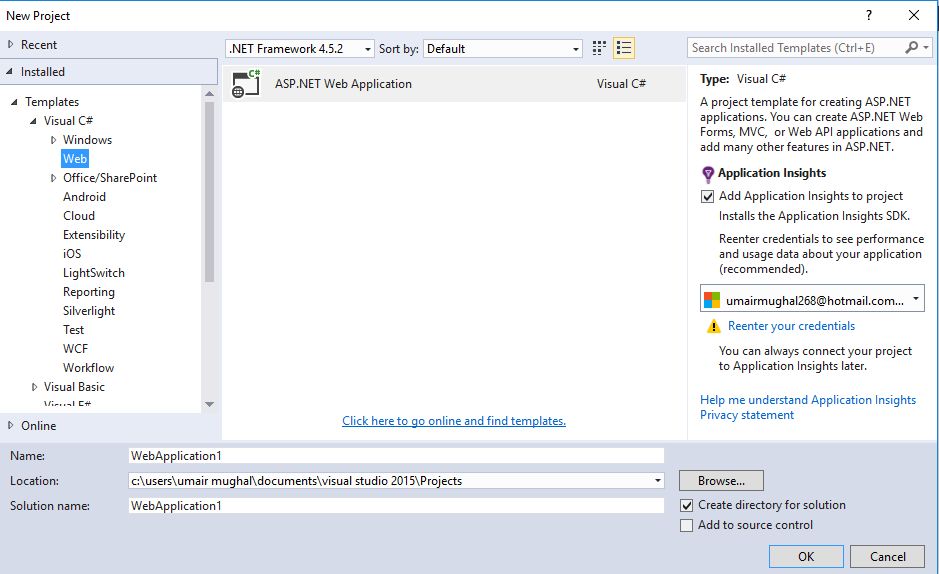
Task: Click the Cancel button
Action: (x=887, y=557)
